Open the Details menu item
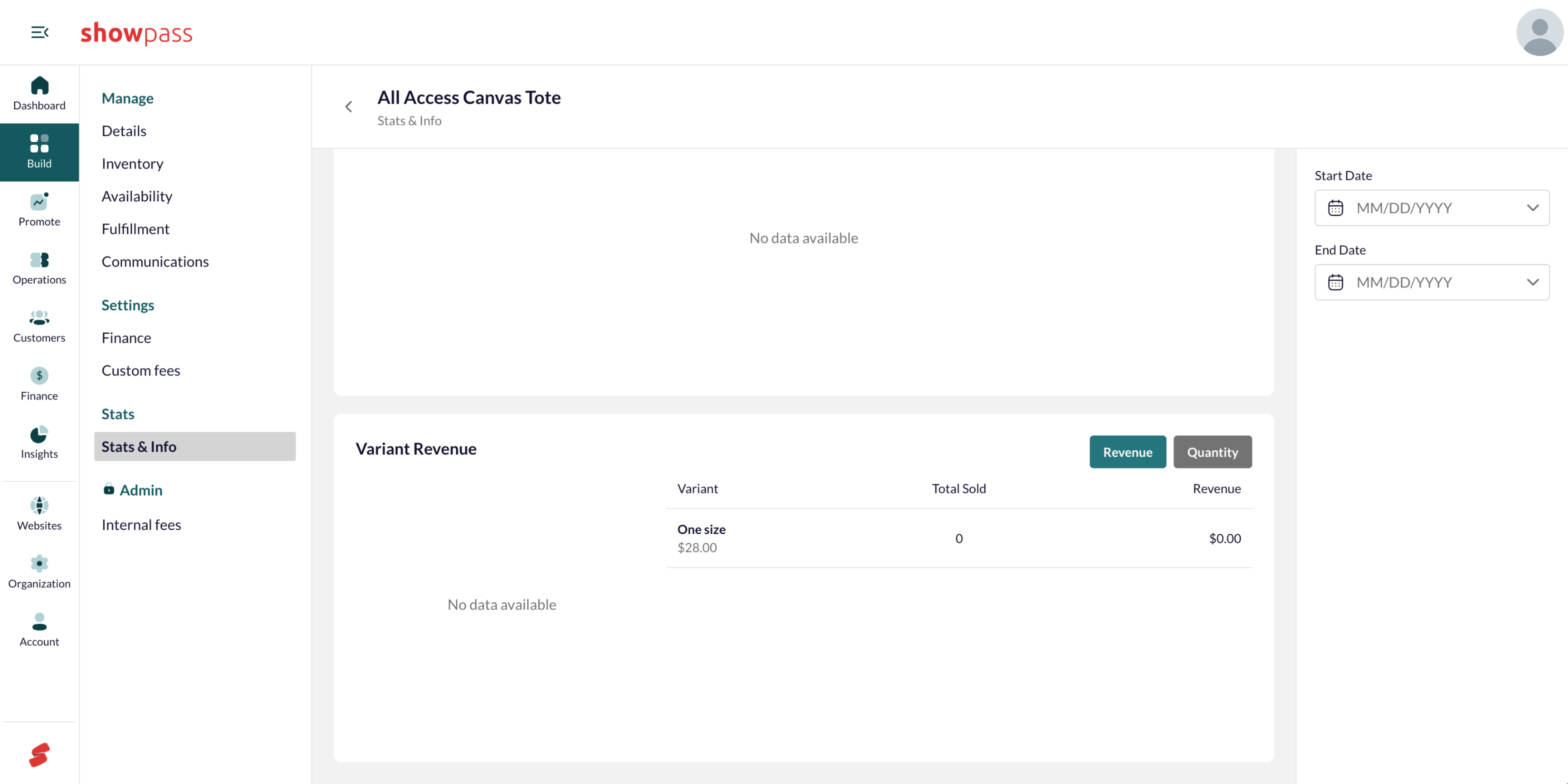The width and height of the screenshot is (1568, 784). [124, 131]
